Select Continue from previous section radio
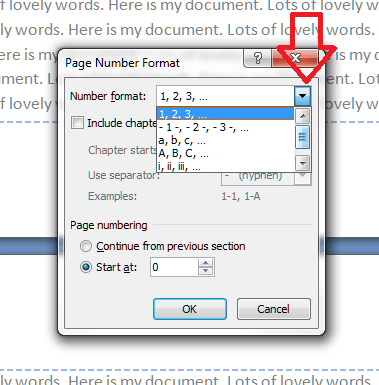Image resolution: width=379 pixels, height=385 pixels. click(86, 246)
